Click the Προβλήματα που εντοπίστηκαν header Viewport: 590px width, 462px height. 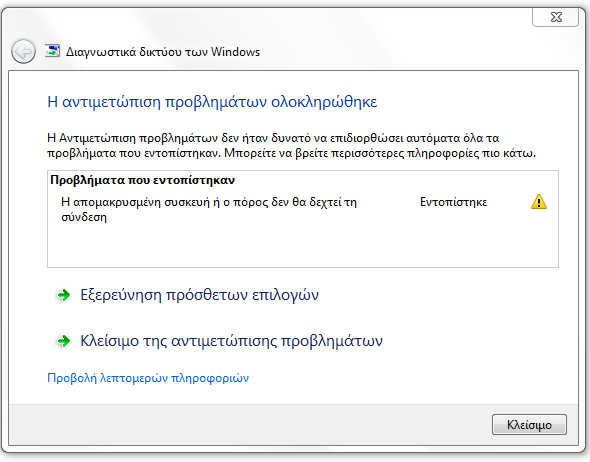coord(142,180)
